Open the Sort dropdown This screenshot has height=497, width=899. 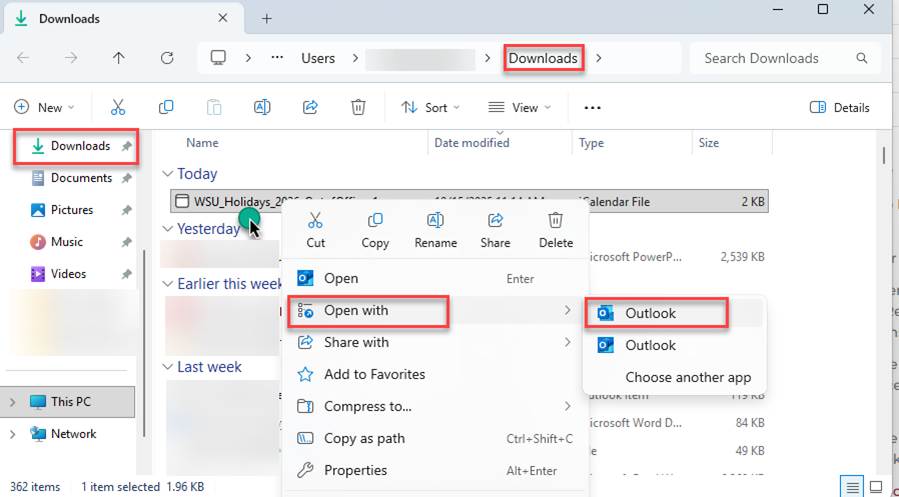[430, 107]
